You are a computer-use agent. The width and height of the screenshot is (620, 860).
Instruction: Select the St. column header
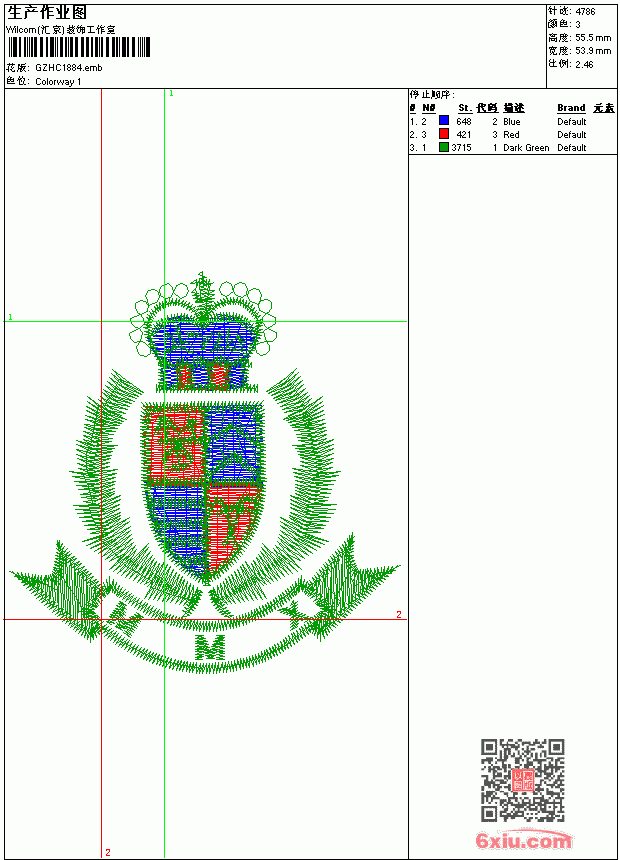pos(465,108)
